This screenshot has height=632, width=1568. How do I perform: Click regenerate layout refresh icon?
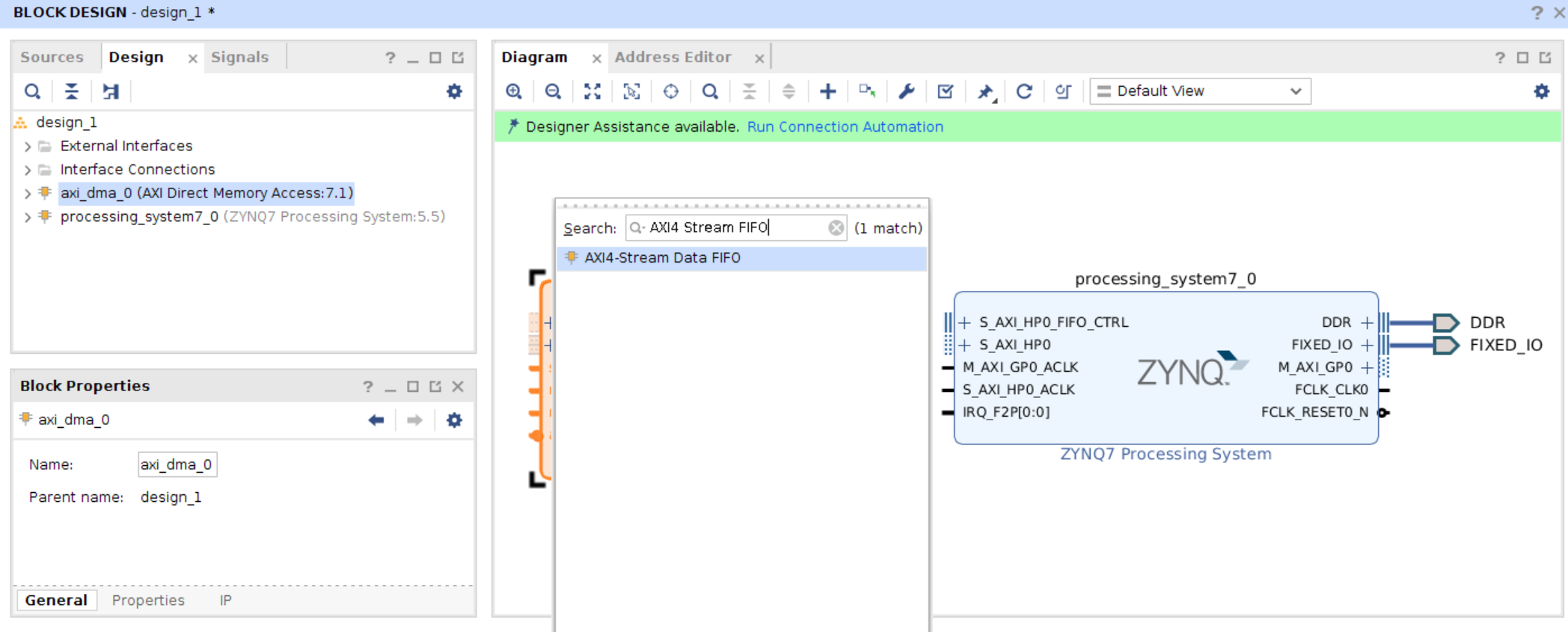click(x=1024, y=91)
